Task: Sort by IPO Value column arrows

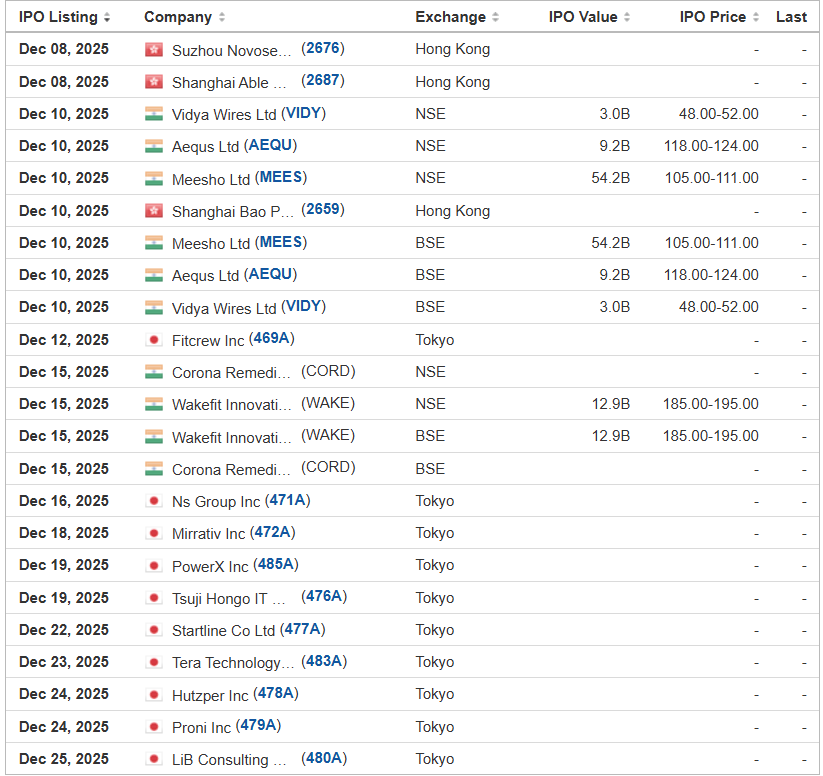Action: click(627, 17)
